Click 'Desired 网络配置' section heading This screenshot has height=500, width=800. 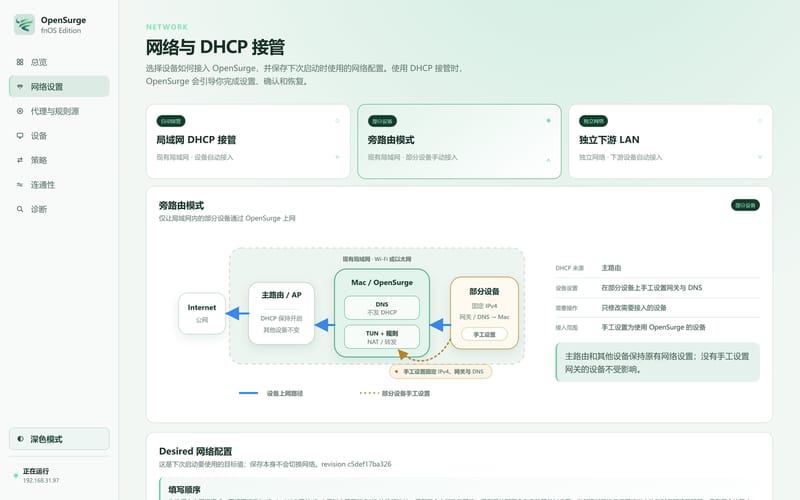(x=195, y=451)
